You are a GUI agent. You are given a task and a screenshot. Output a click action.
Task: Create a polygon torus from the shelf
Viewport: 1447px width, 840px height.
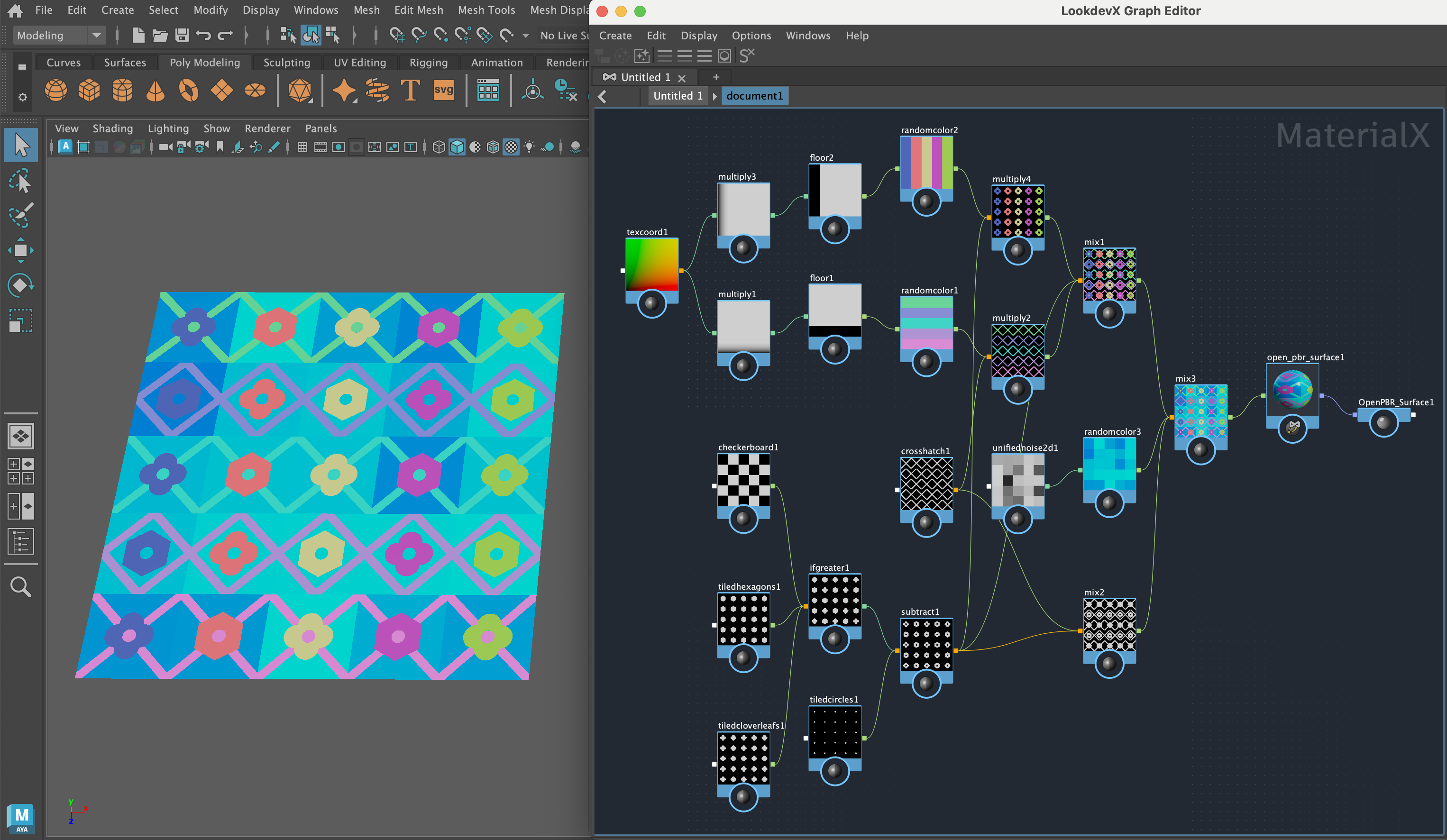tap(188, 91)
